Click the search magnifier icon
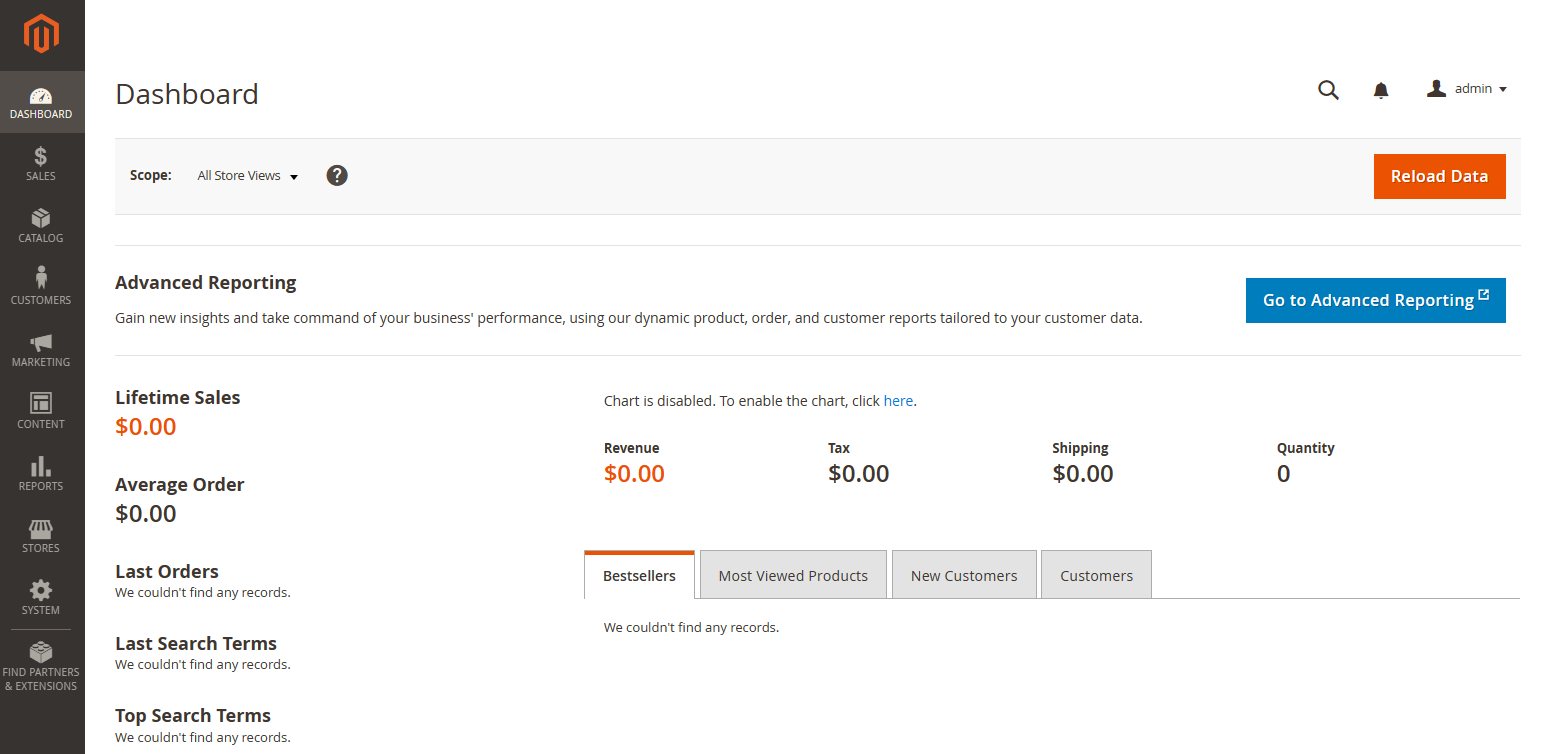Image resolution: width=1544 pixels, height=754 pixels. [1328, 90]
